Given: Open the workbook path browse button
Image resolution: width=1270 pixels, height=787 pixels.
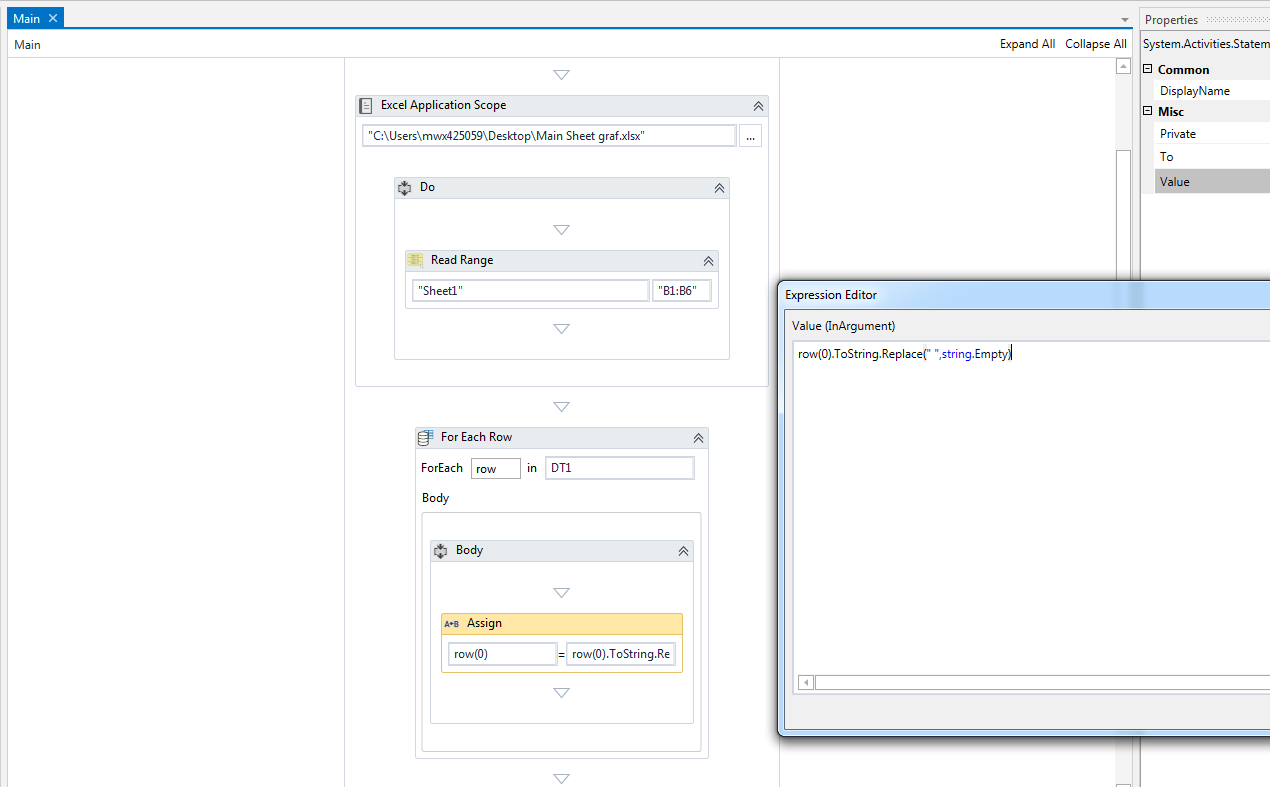Looking at the screenshot, I should 750,135.
